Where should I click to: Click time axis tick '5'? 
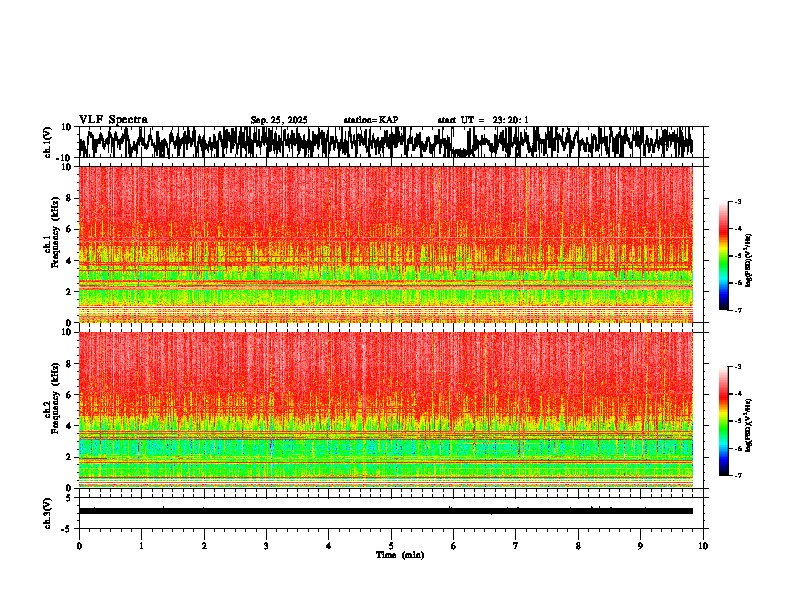click(391, 546)
